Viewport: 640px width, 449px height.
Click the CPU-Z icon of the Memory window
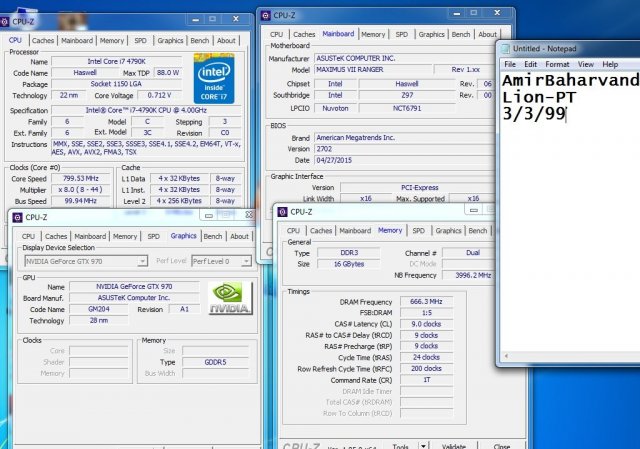point(285,211)
